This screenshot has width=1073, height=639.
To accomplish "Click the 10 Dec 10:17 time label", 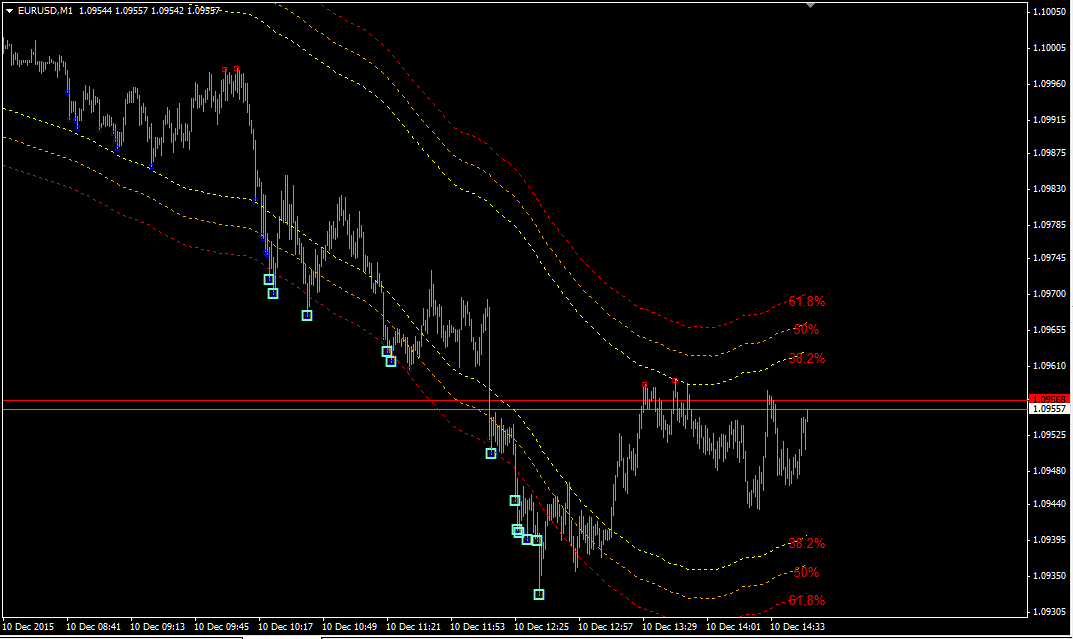I will [285, 627].
